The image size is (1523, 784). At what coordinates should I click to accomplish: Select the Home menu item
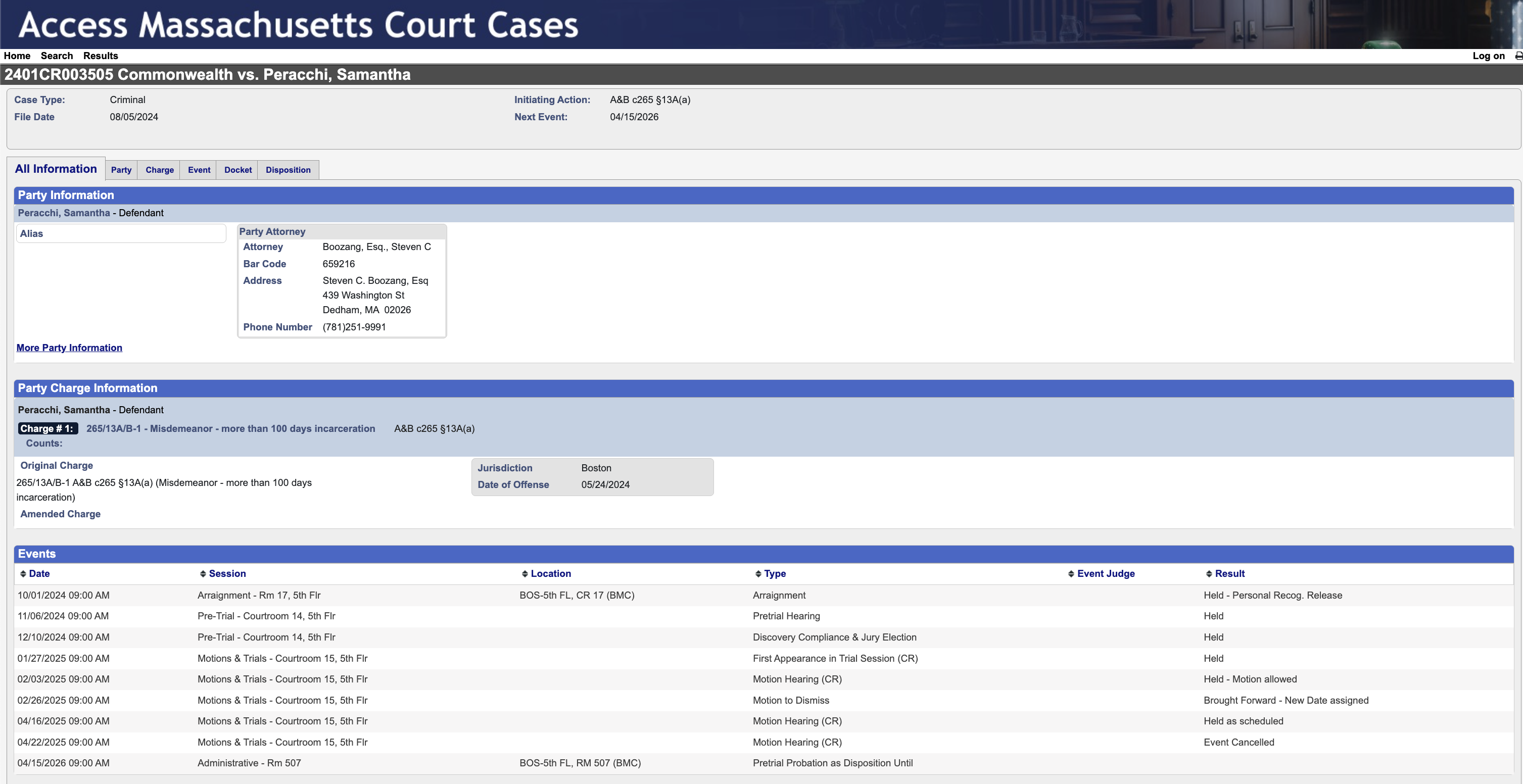pyautogui.click(x=17, y=56)
